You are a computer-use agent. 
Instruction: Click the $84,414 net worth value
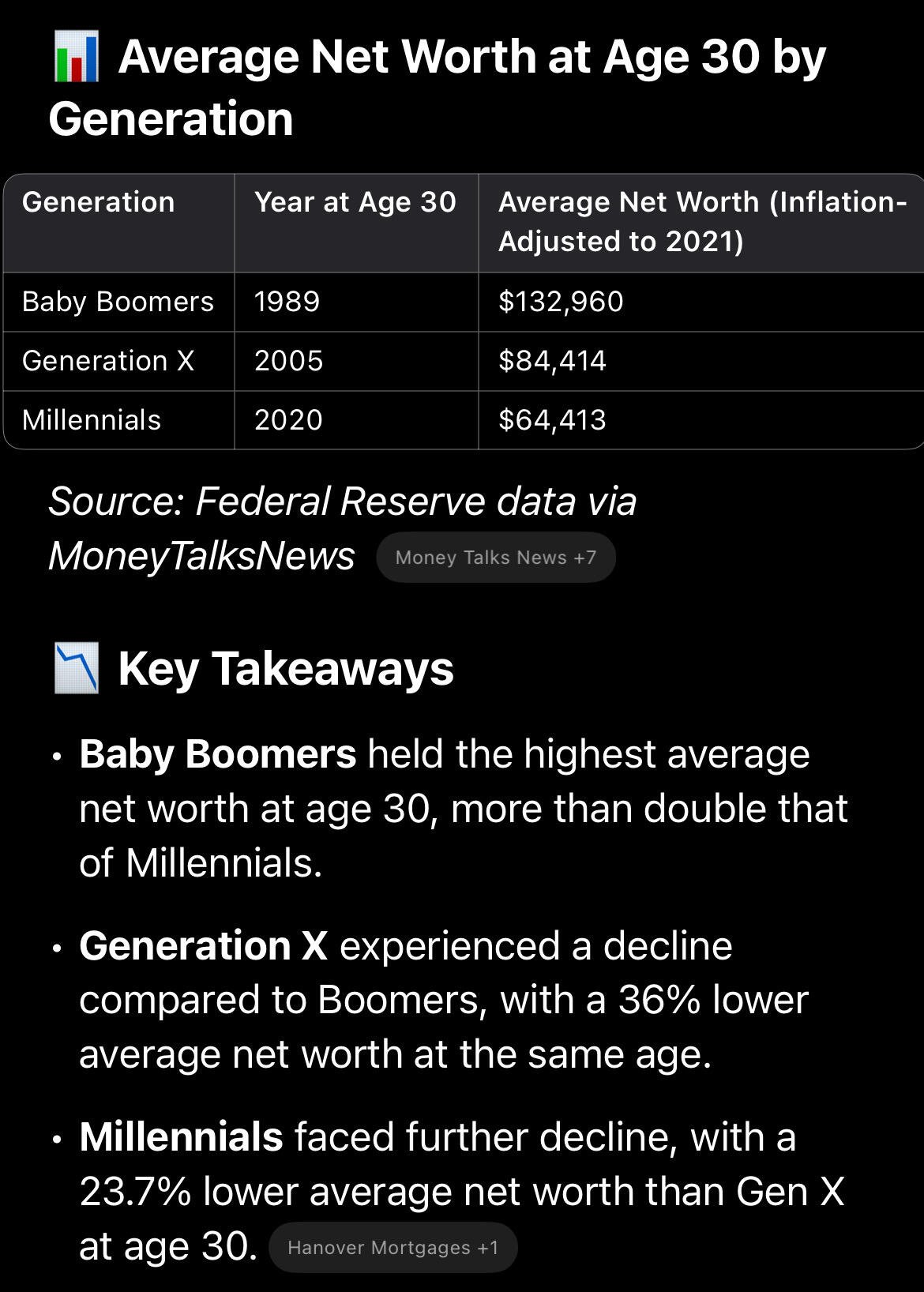point(553,361)
